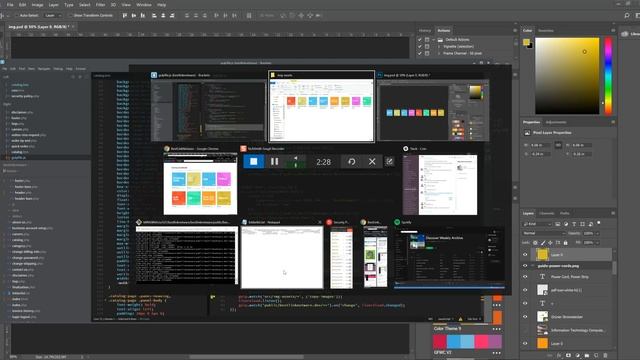Open the Window menu
This screenshot has height=360, width=640.
144,4
